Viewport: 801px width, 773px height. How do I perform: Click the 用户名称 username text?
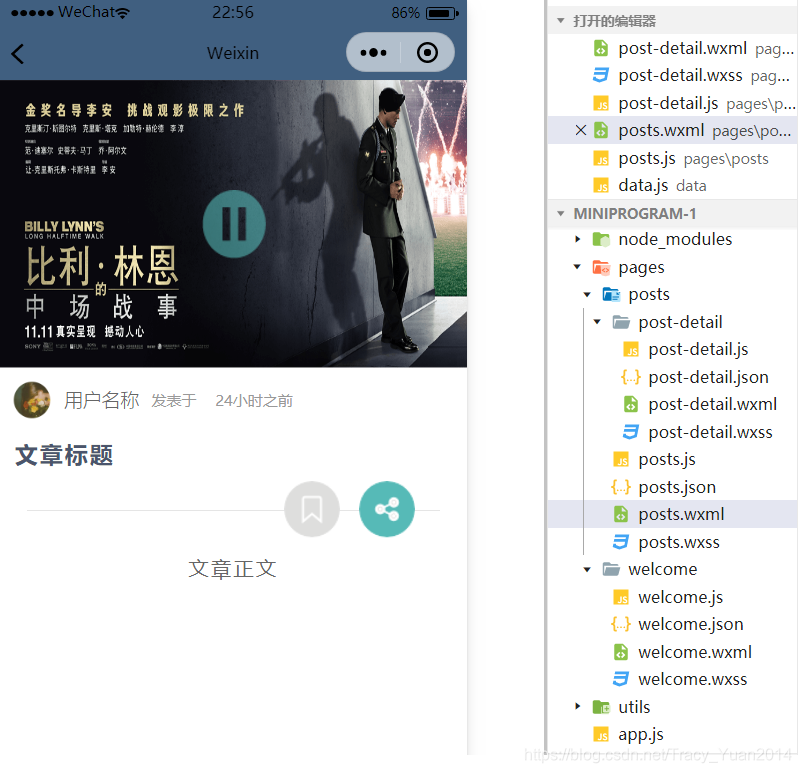pyautogui.click(x=102, y=400)
